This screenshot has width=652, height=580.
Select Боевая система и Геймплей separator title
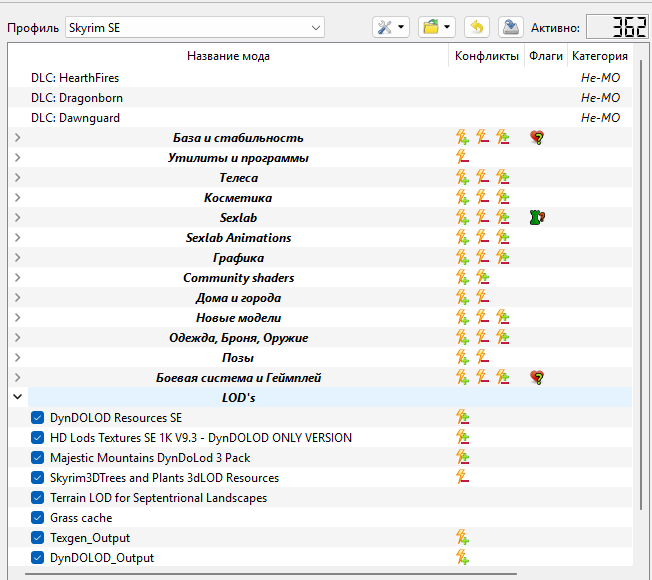click(x=238, y=378)
